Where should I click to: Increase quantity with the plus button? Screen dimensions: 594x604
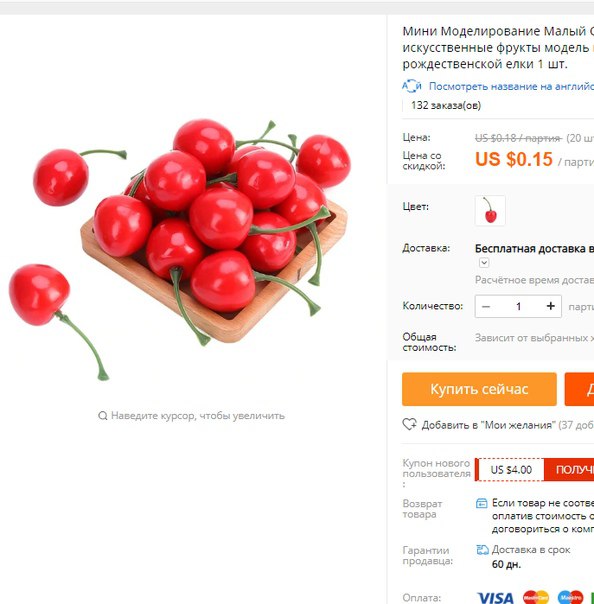pyautogui.click(x=550, y=306)
